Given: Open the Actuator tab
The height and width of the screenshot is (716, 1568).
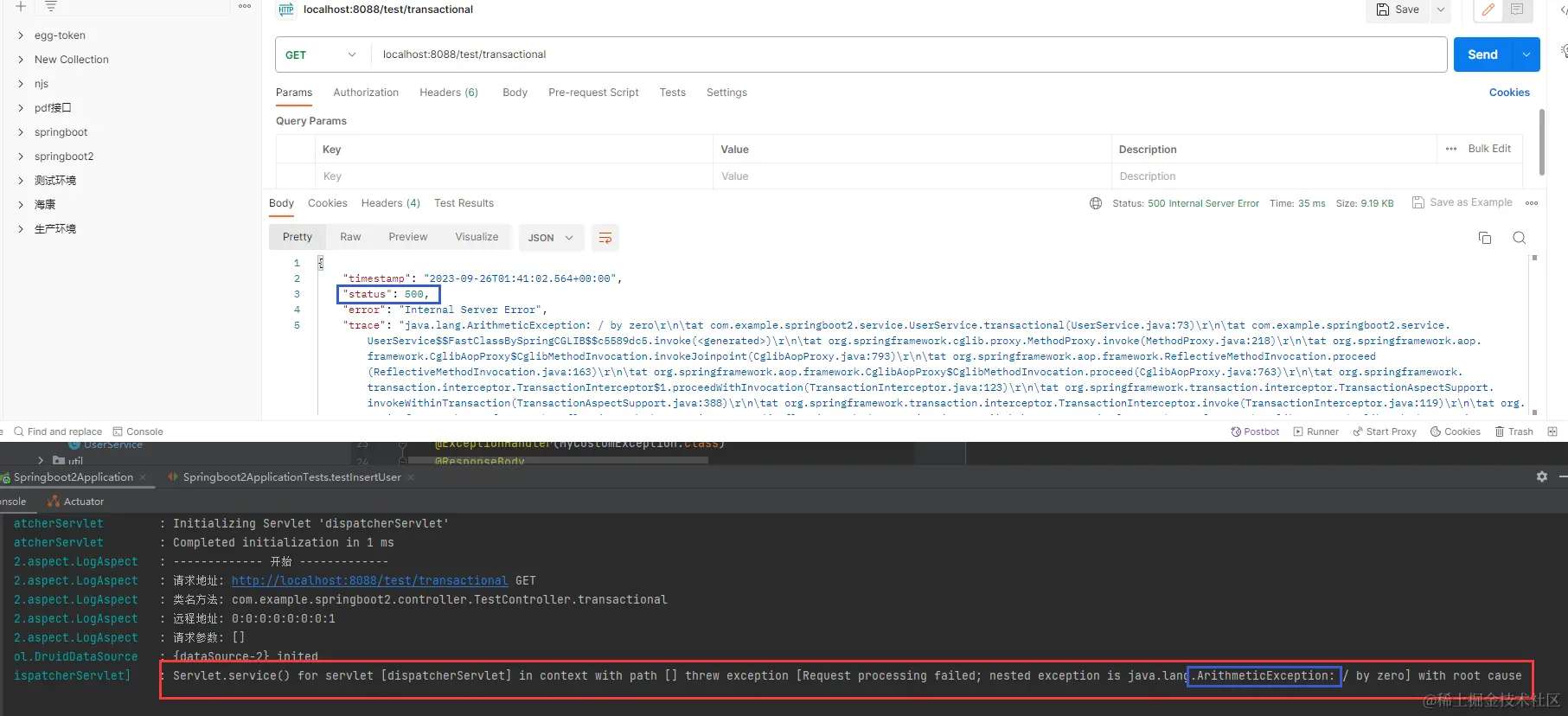Looking at the screenshot, I should [76, 502].
